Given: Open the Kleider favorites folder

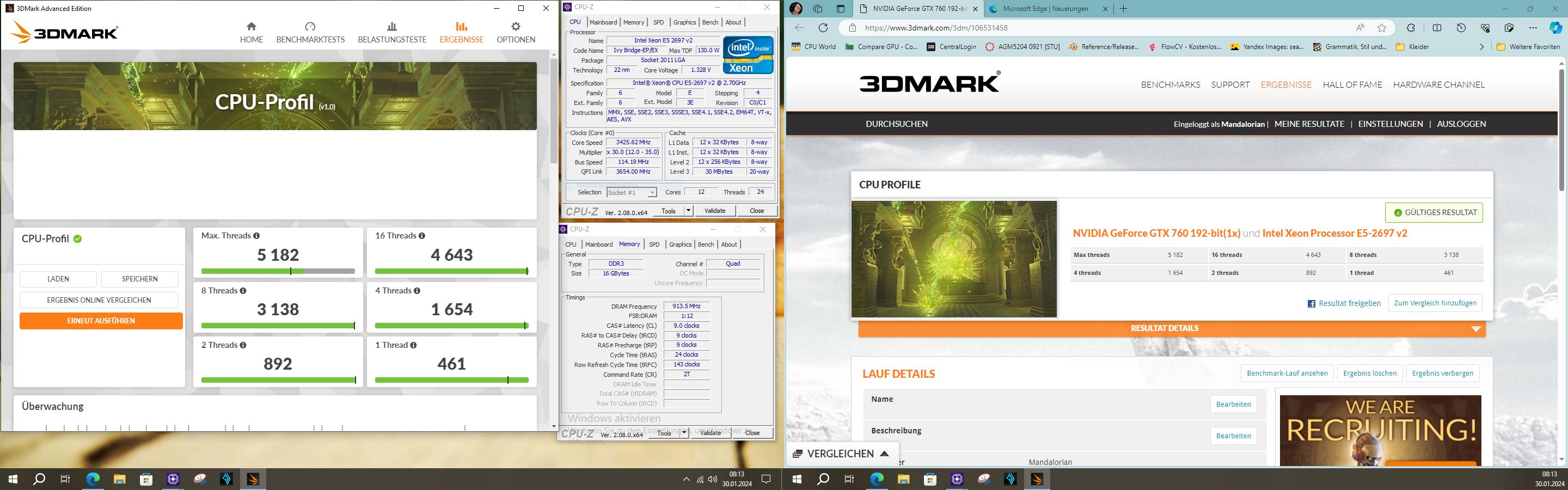Looking at the screenshot, I should pyautogui.click(x=1412, y=47).
